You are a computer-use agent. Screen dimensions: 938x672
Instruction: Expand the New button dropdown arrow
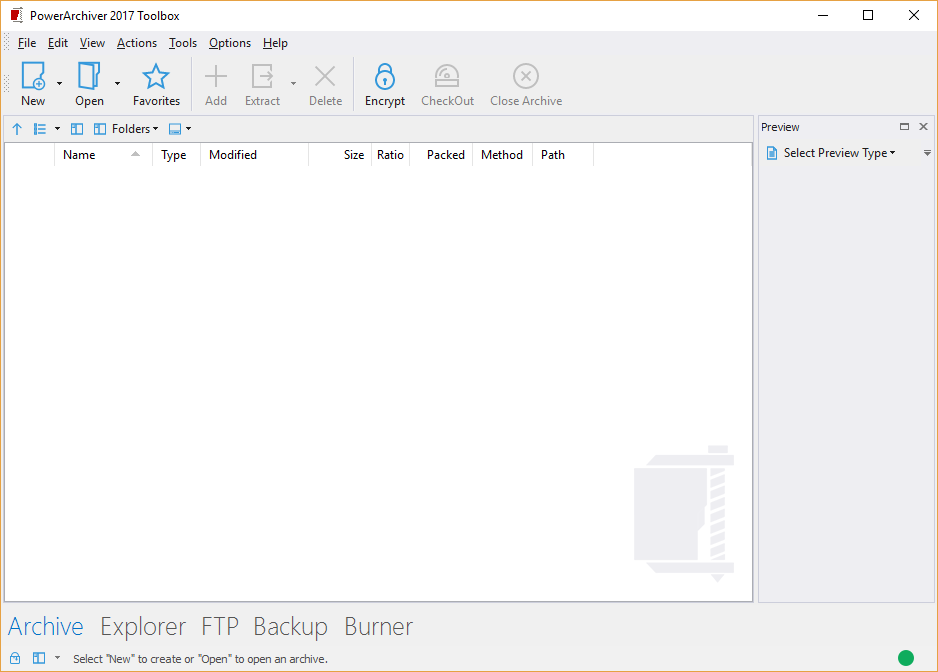(x=59, y=83)
